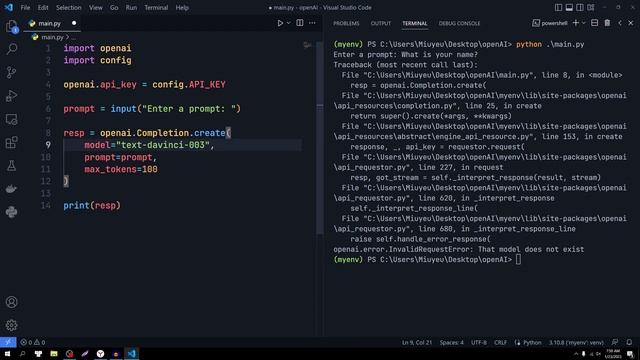Click UTF-8 encoding in status bar
Image resolution: width=640 pixels, height=360 pixels.
[479, 342]
